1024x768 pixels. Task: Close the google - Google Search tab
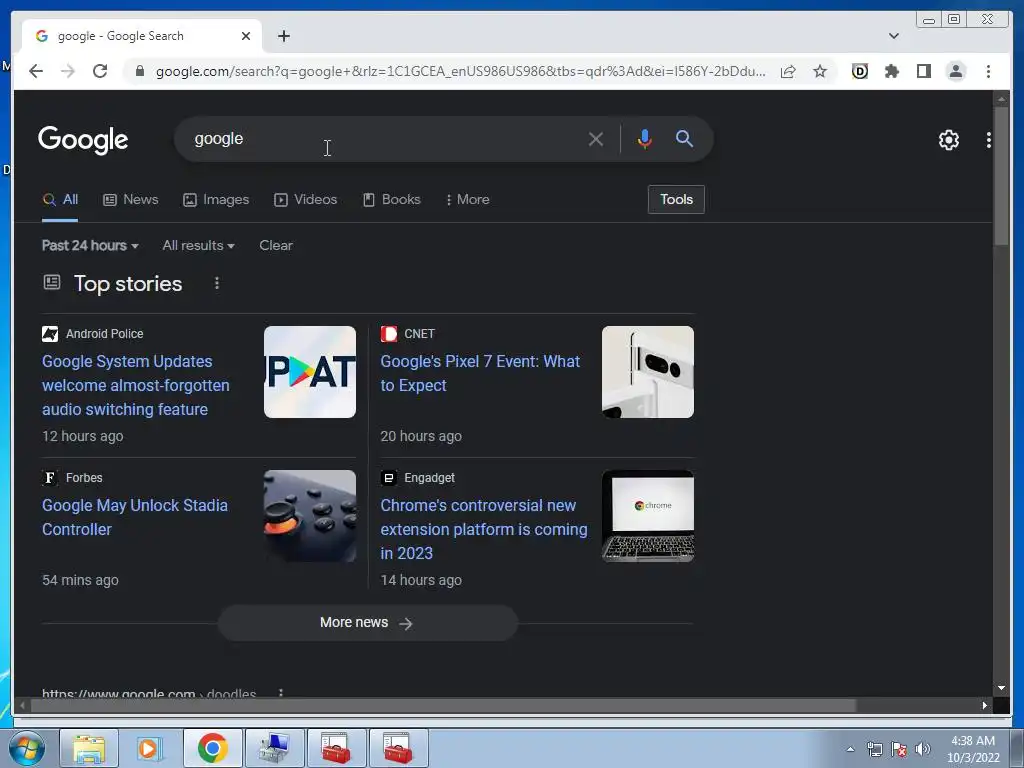click(x=246, y=36)
